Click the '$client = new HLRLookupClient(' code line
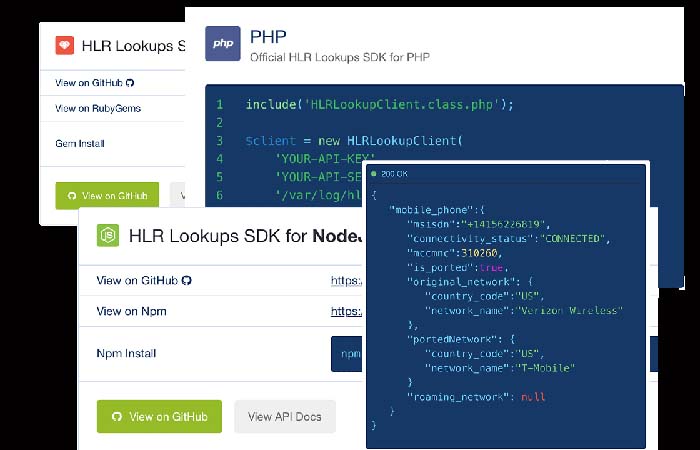This screenshot has width=700, height=450. pos(354,141)
